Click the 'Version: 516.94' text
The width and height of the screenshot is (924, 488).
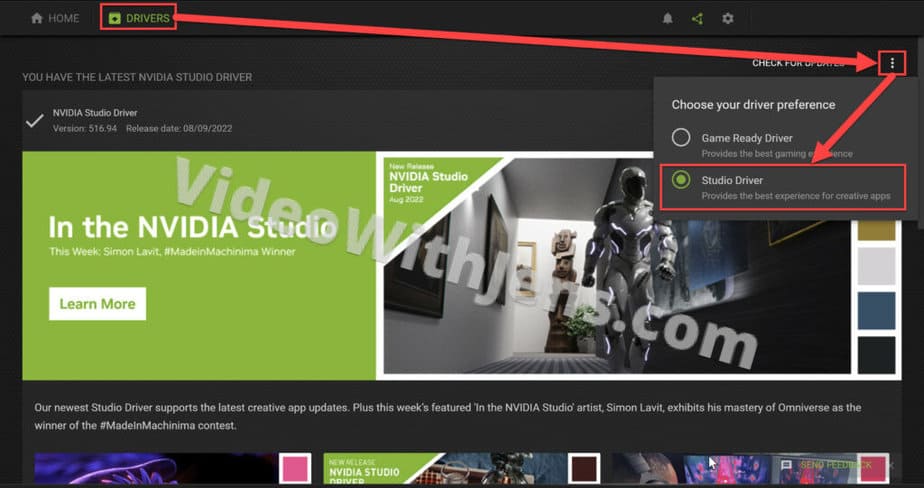coord(85,128)
